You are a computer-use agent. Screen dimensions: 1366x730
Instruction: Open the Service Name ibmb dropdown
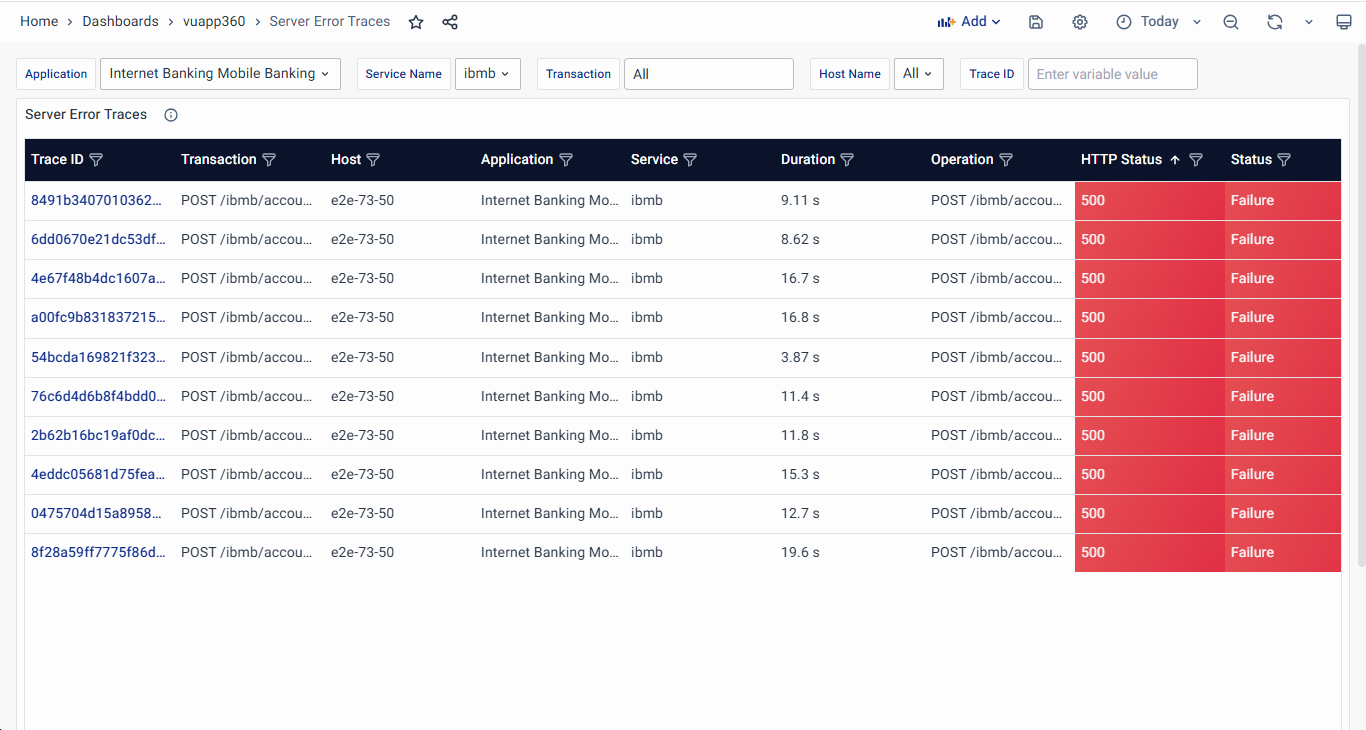pos(487,74)
